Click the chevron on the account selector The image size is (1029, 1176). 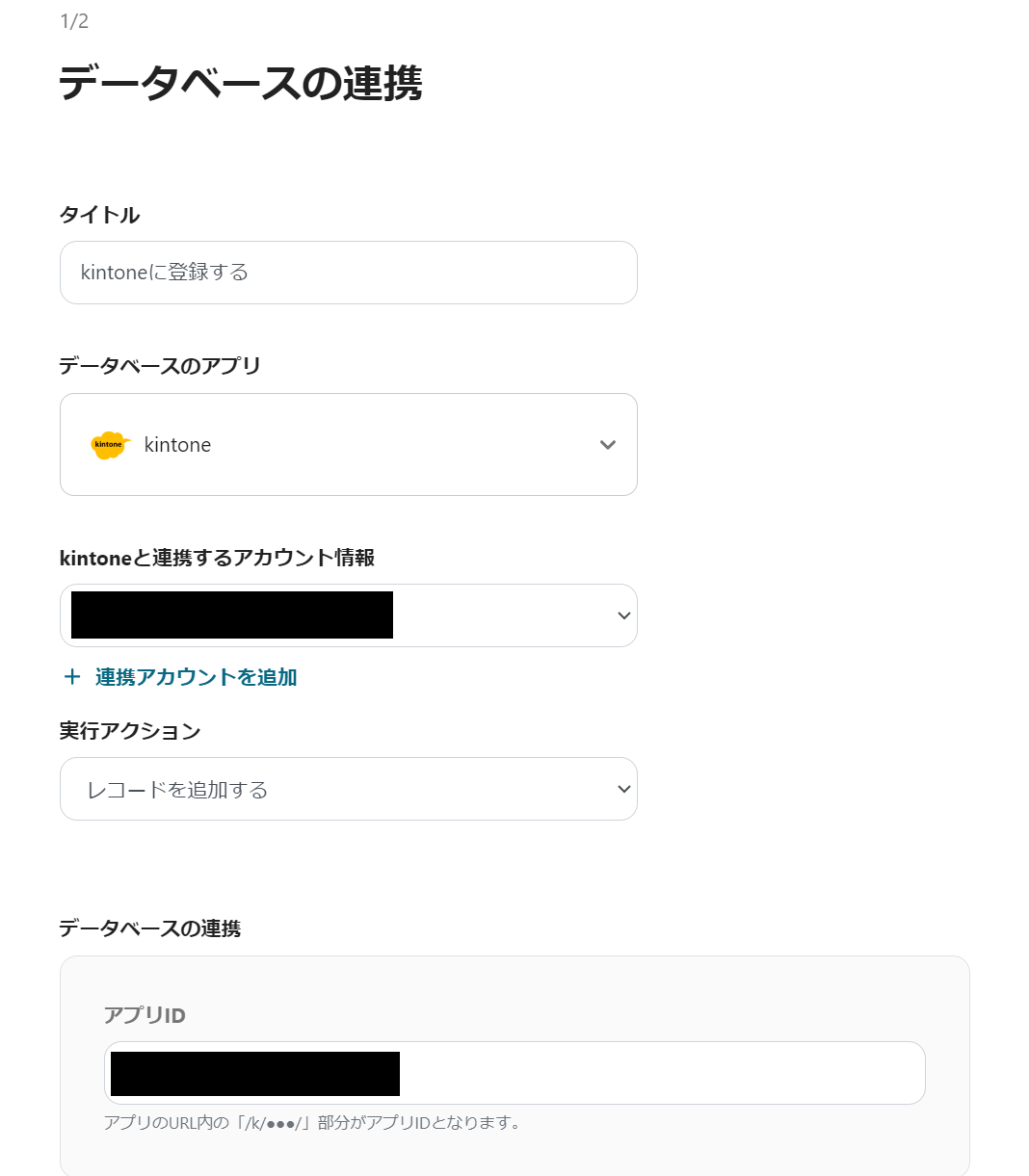pyautogui.click(x=624, y=615)
